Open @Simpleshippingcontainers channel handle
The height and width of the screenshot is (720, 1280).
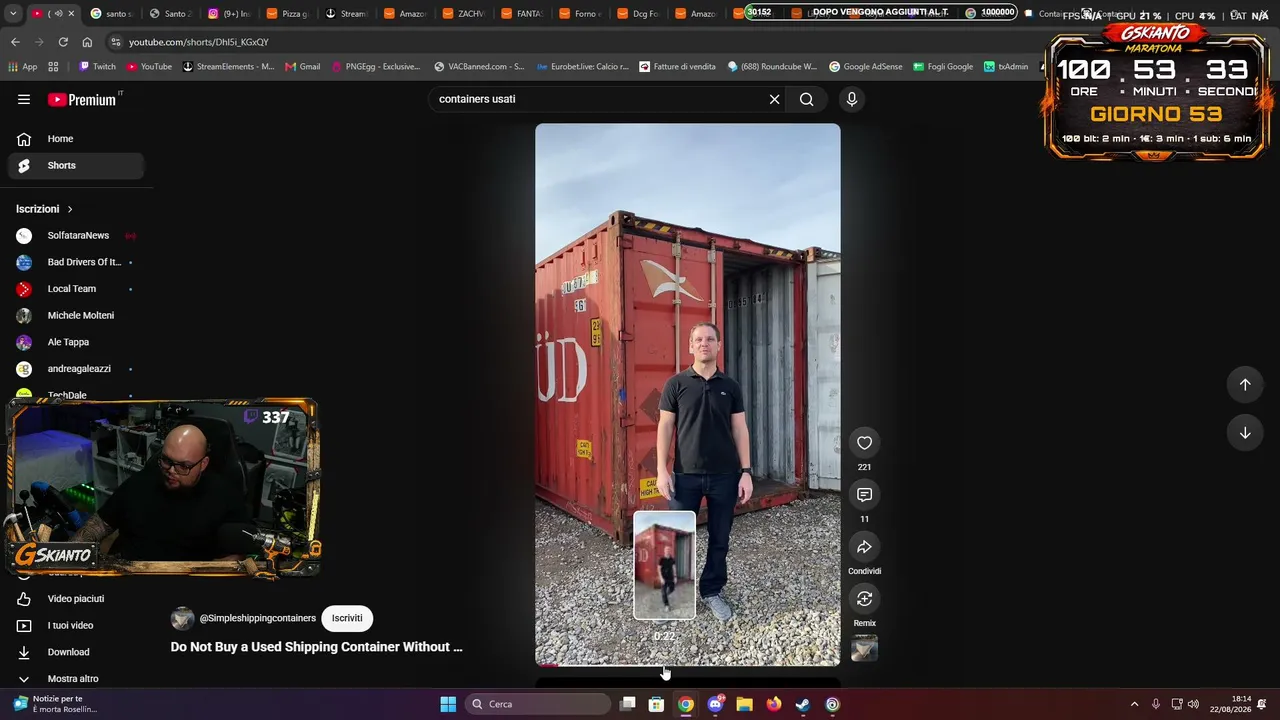pos(258,618)
